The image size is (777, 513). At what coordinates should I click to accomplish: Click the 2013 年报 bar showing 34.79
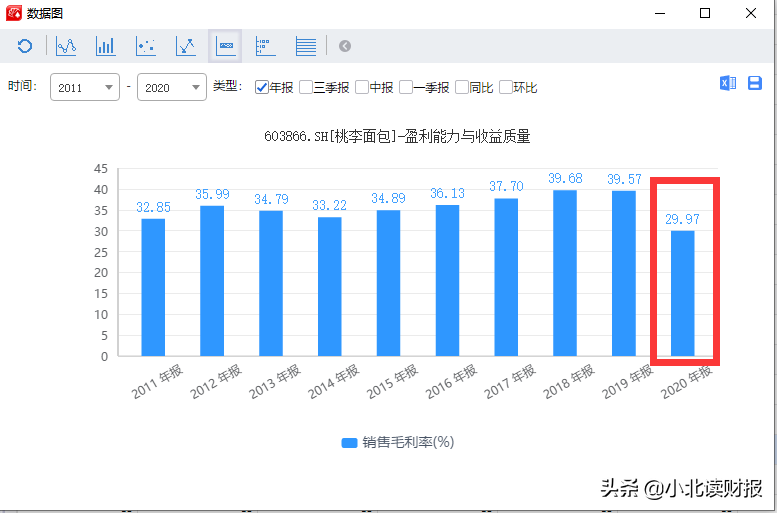271,284
